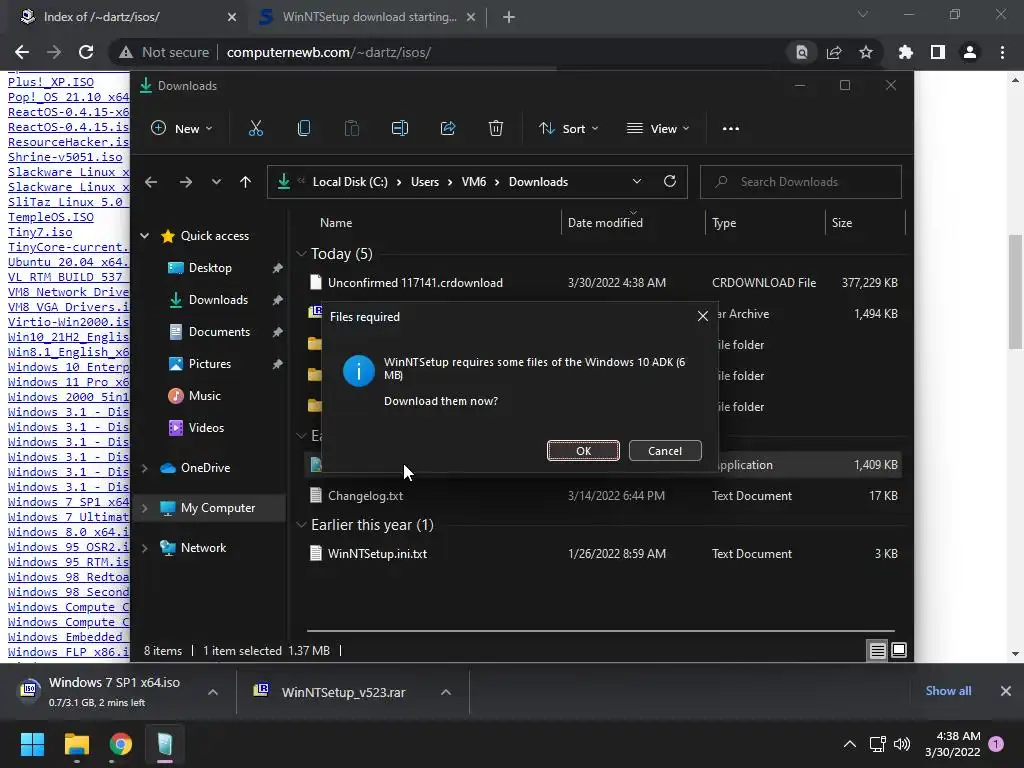Open the Windows Start button
The image size is (1024, 768).
tap(32, 744)
